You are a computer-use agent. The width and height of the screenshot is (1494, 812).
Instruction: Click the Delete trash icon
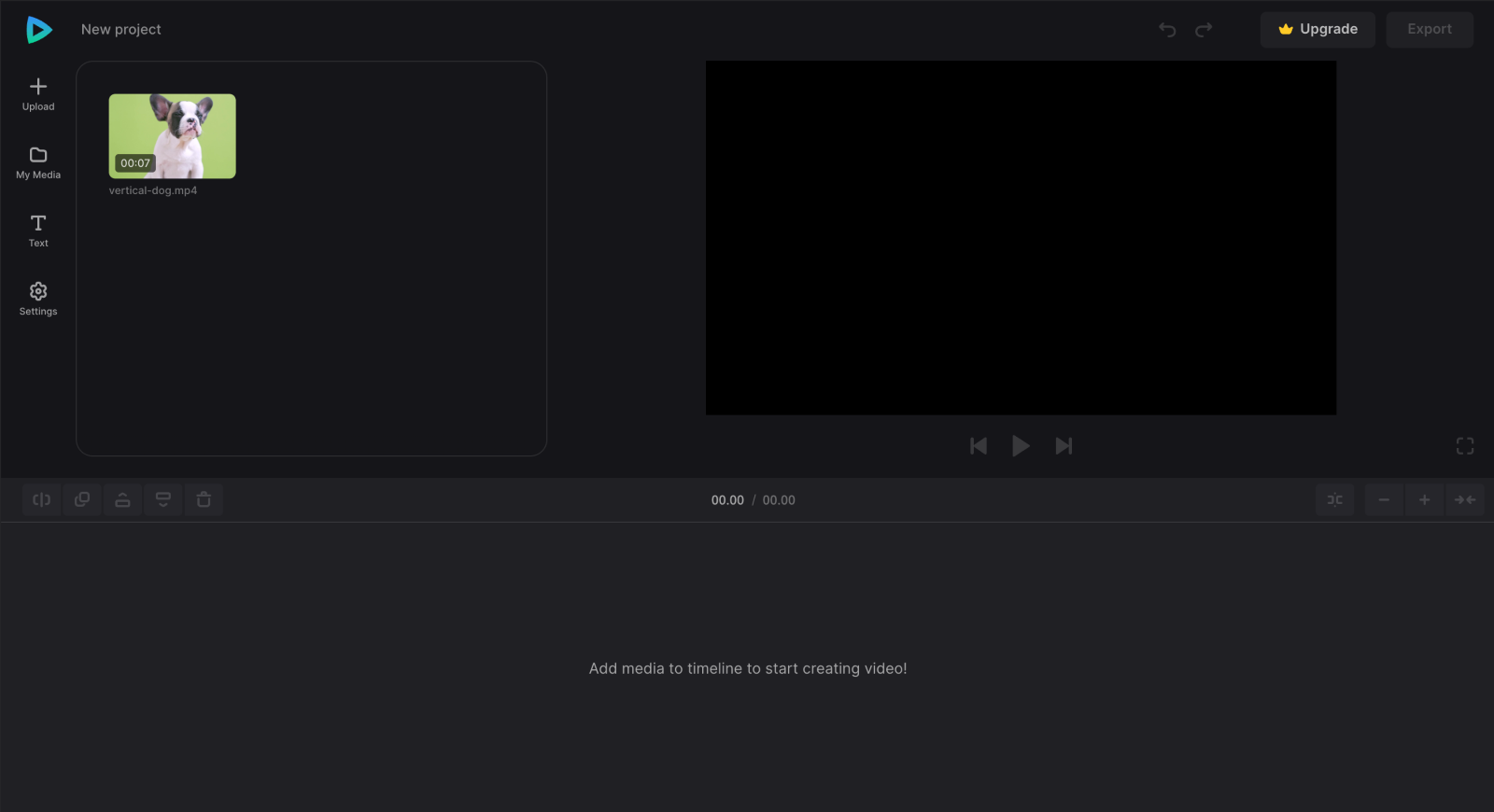[x=204, y=500]
